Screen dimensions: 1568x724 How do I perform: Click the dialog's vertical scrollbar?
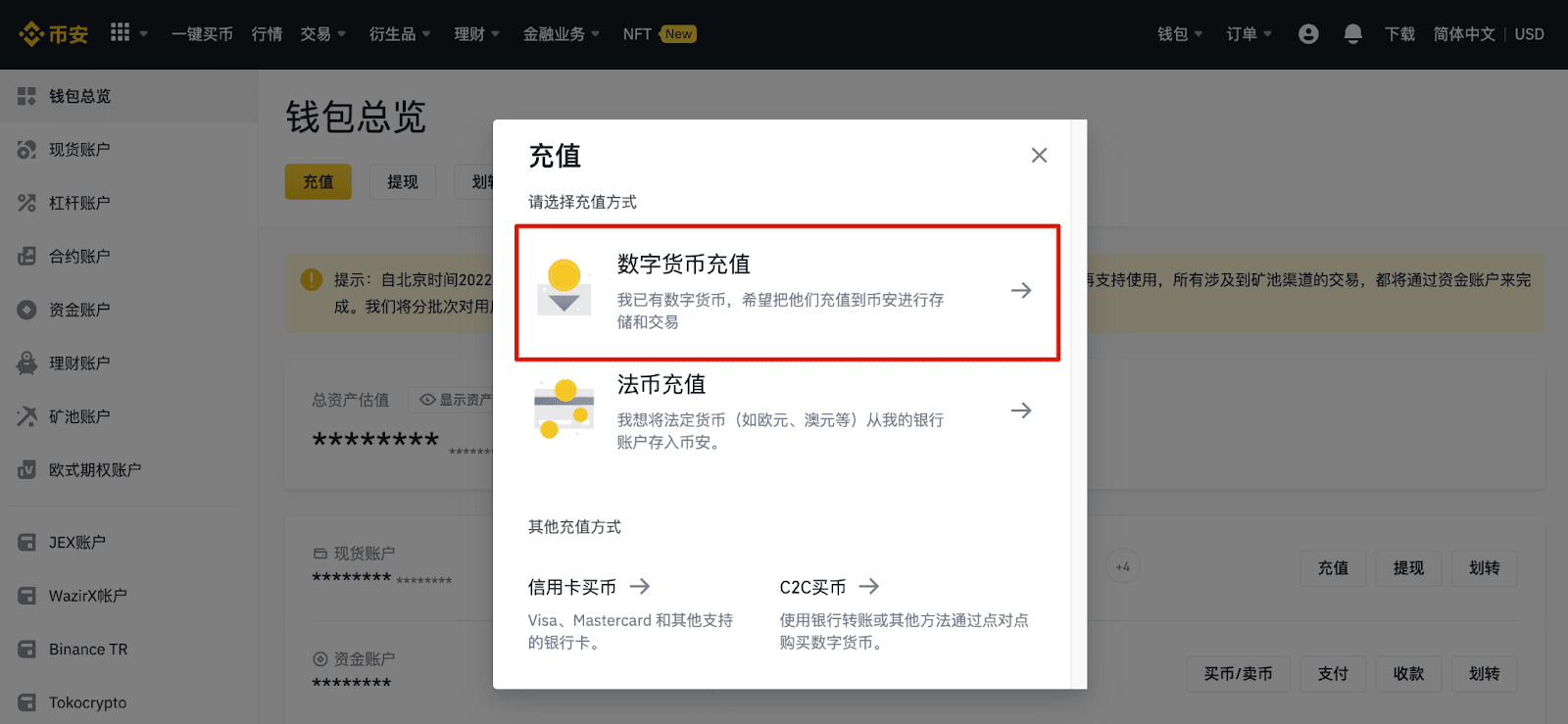[x=1079, y=404]
